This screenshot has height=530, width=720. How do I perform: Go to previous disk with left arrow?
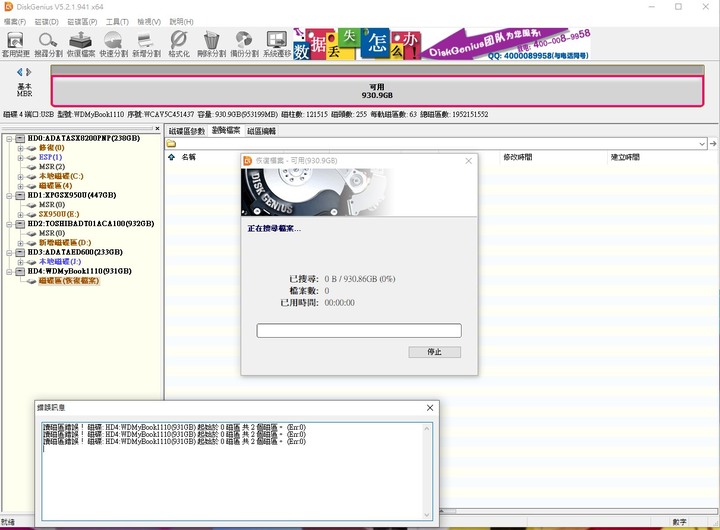pyautogui.click(x=19, y=72)
